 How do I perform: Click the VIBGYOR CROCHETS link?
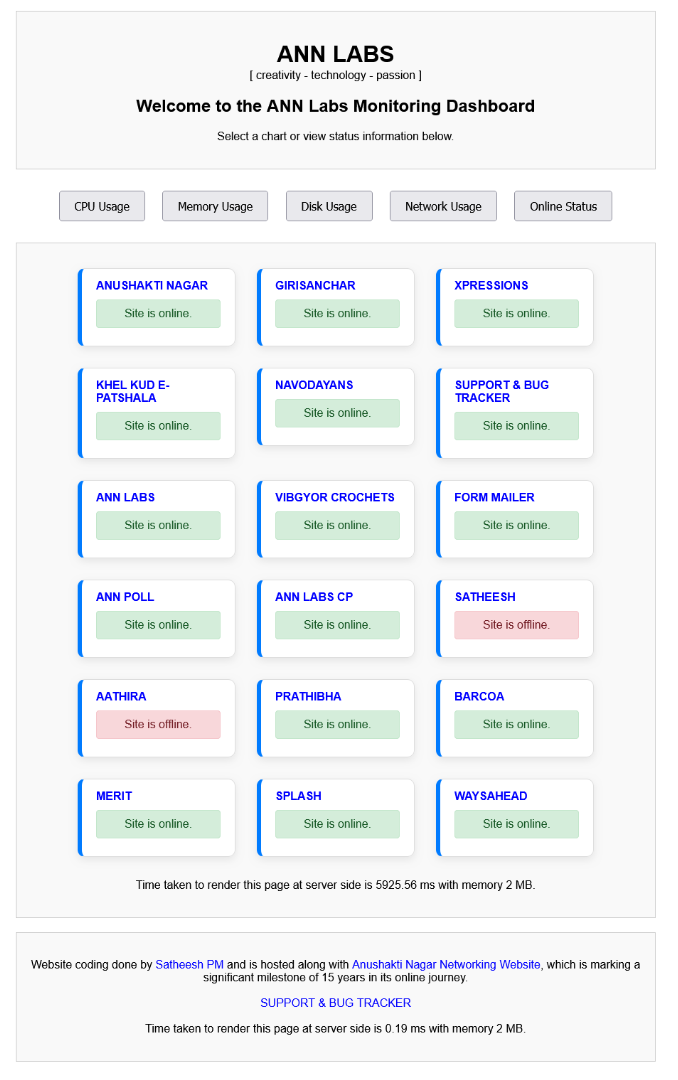point(335,497)
